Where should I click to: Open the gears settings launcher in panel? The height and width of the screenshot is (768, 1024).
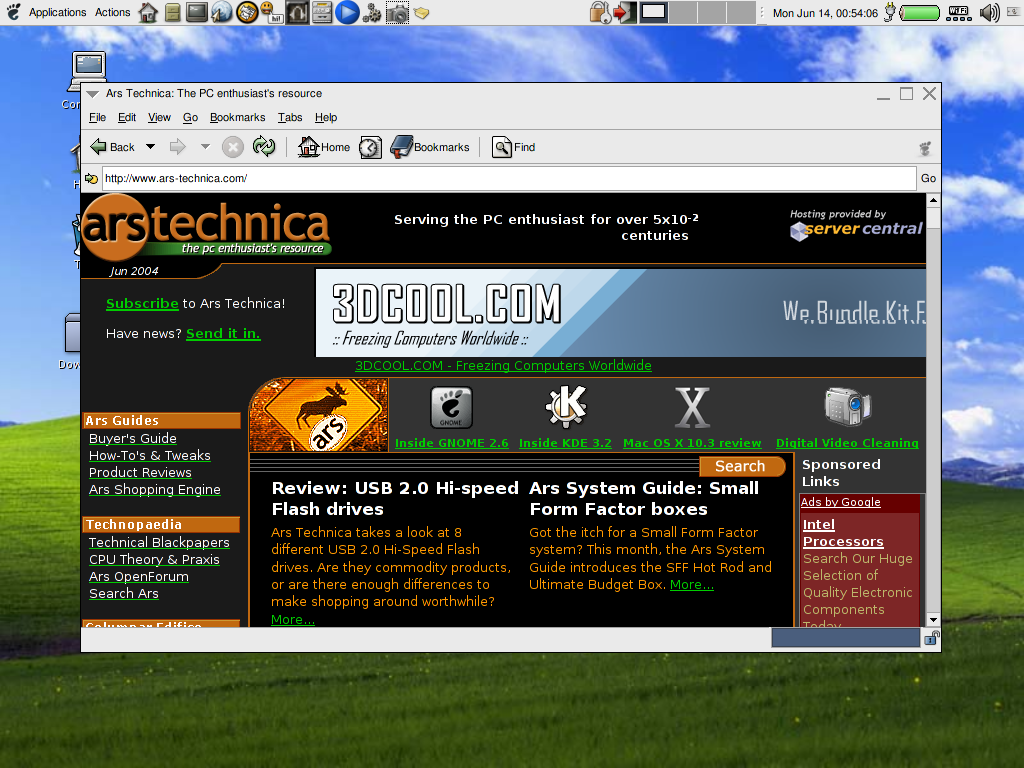tap(372, 12)
